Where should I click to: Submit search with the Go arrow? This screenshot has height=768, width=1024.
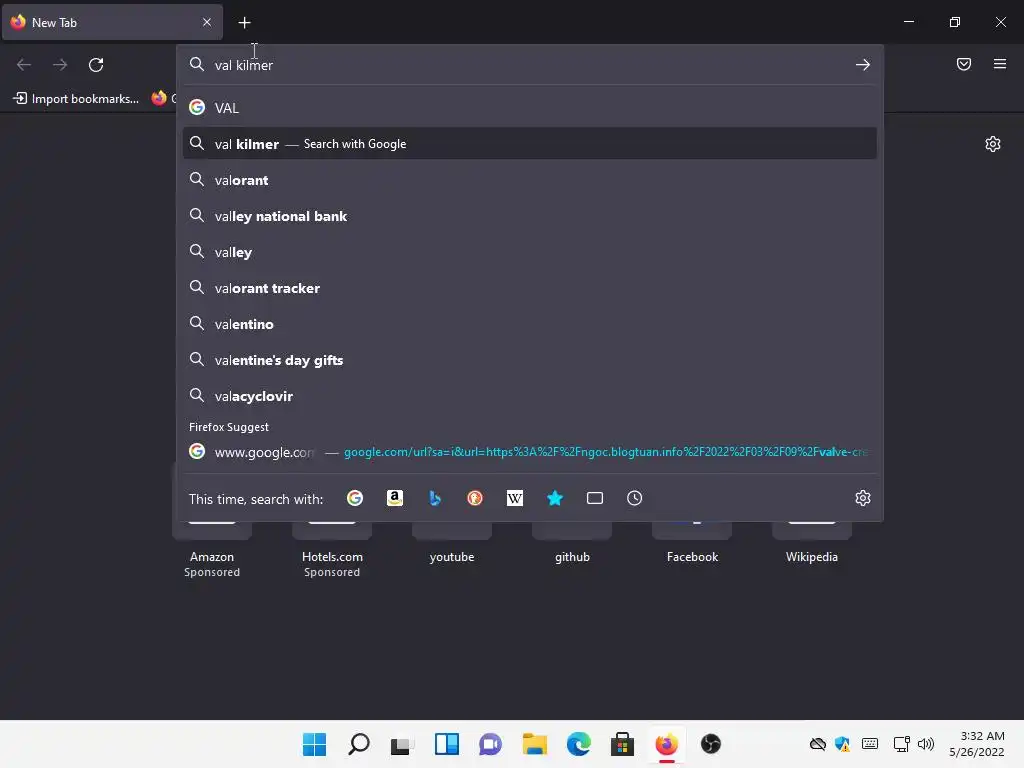point(863,65)
